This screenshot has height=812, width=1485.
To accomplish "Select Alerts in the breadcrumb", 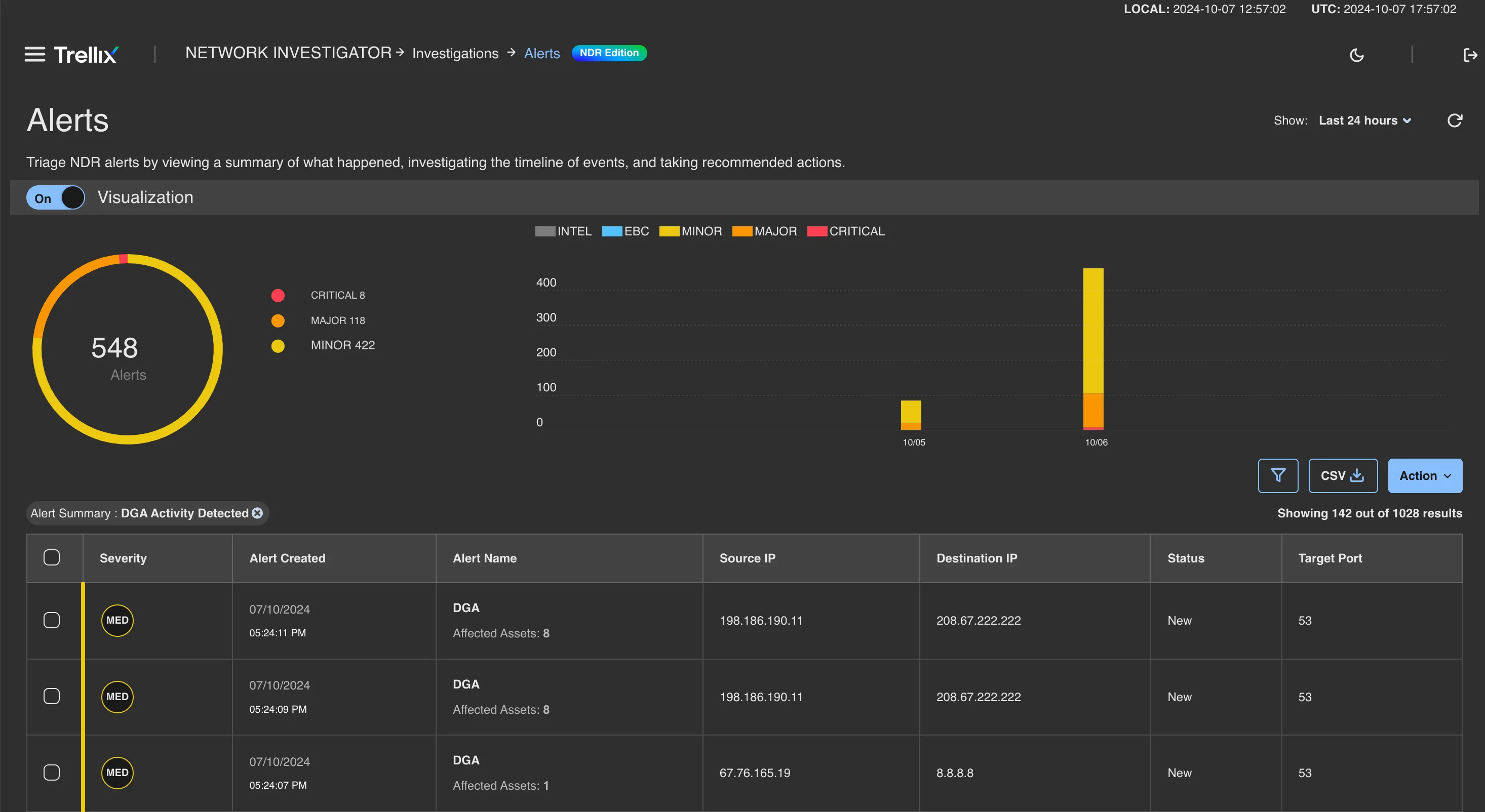I will tap(541, 53).
